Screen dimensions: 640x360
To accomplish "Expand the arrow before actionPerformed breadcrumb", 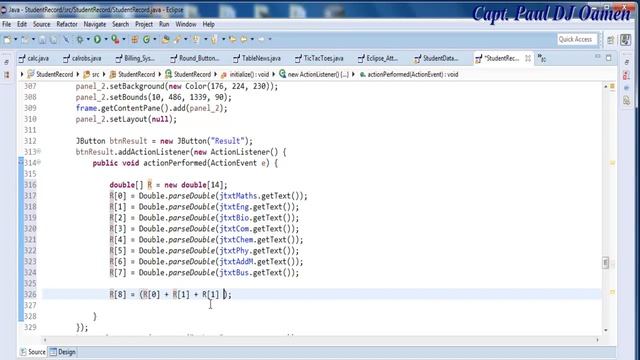I will pos(354,74).
